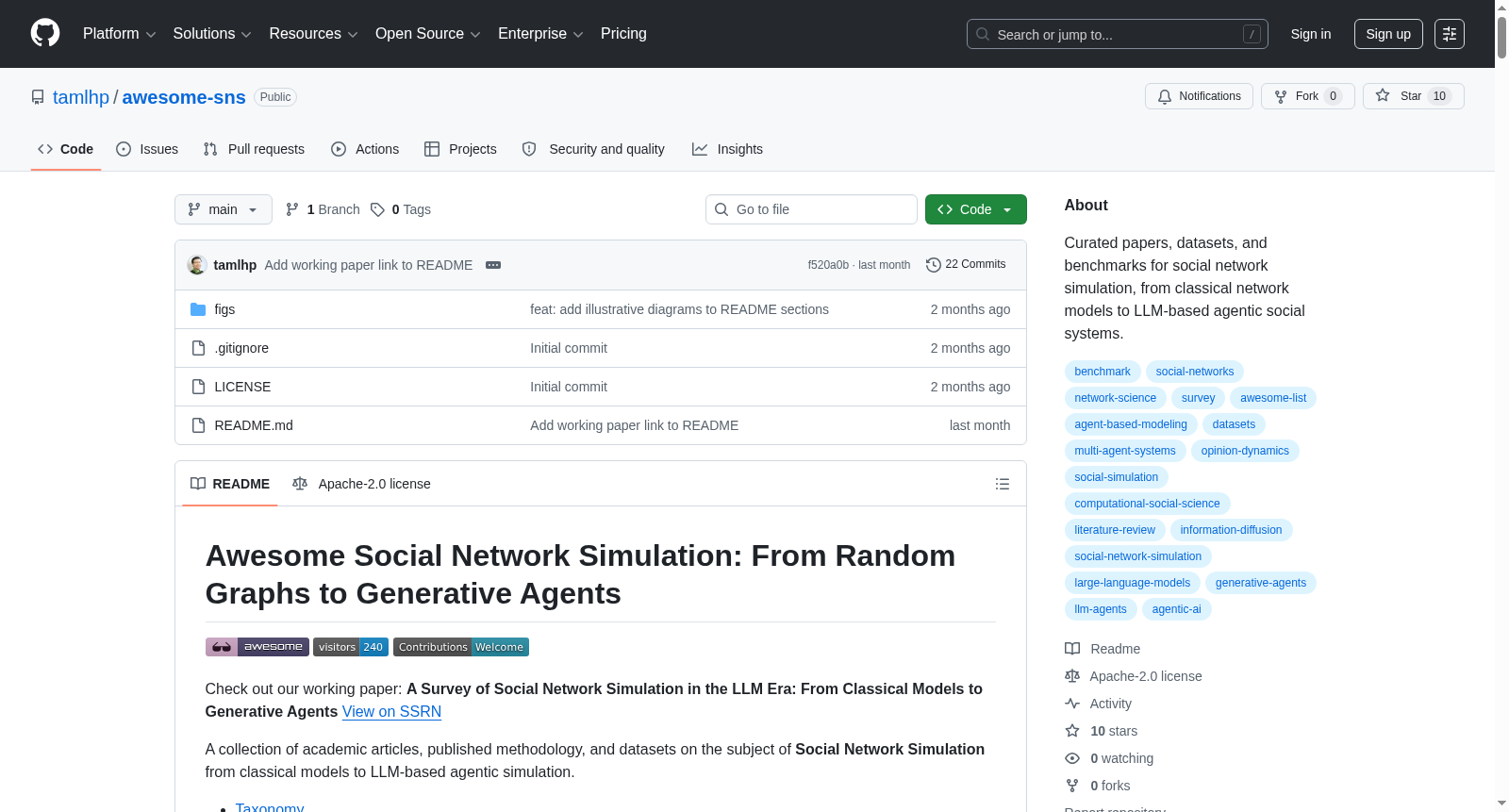Open the tamlhp owner profile link
Screen dimensions: 1509x812
point(81,97)
